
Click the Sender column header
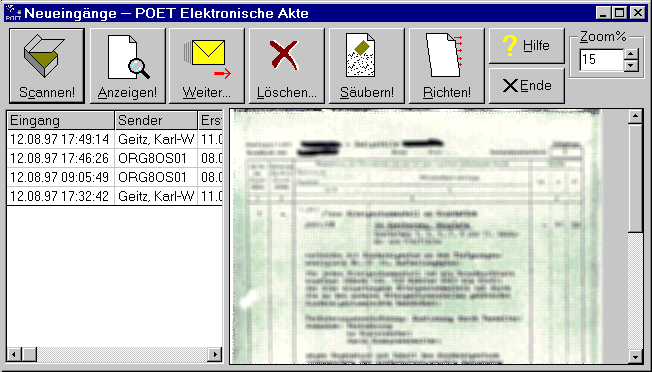coord(156,121)
